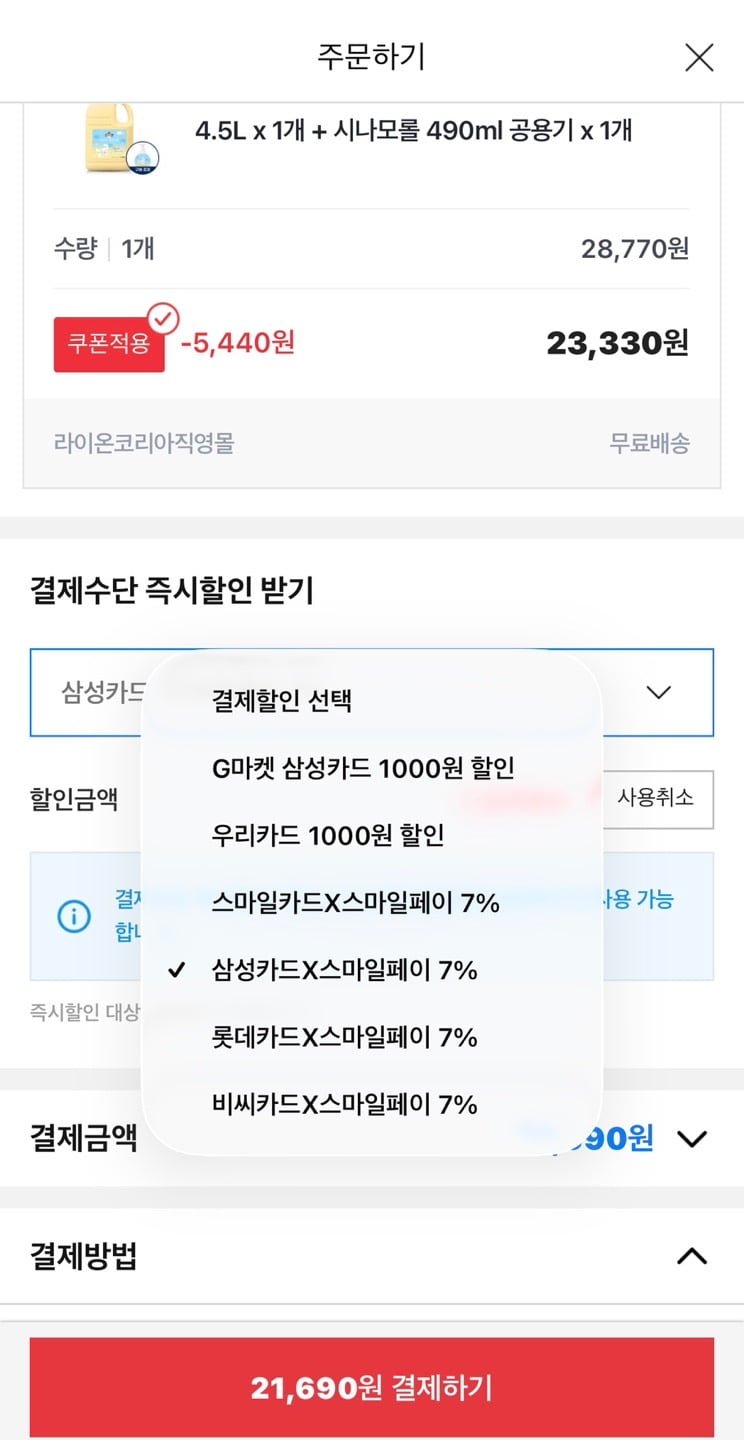Image resolution: width=744 pixels, height=1440 pixels.
Task: Click the red checkmark badge on the coupon
Action: (163, 319)
